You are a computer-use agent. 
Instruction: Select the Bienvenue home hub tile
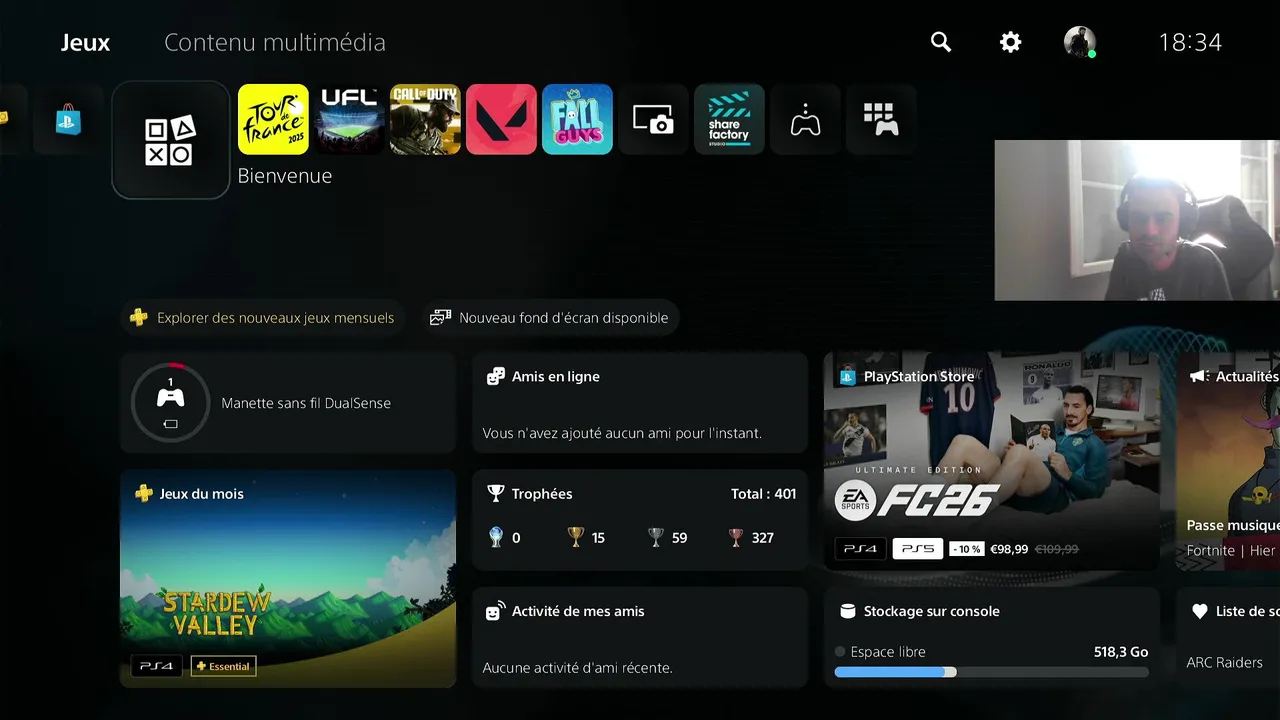[x=171, y=140]
